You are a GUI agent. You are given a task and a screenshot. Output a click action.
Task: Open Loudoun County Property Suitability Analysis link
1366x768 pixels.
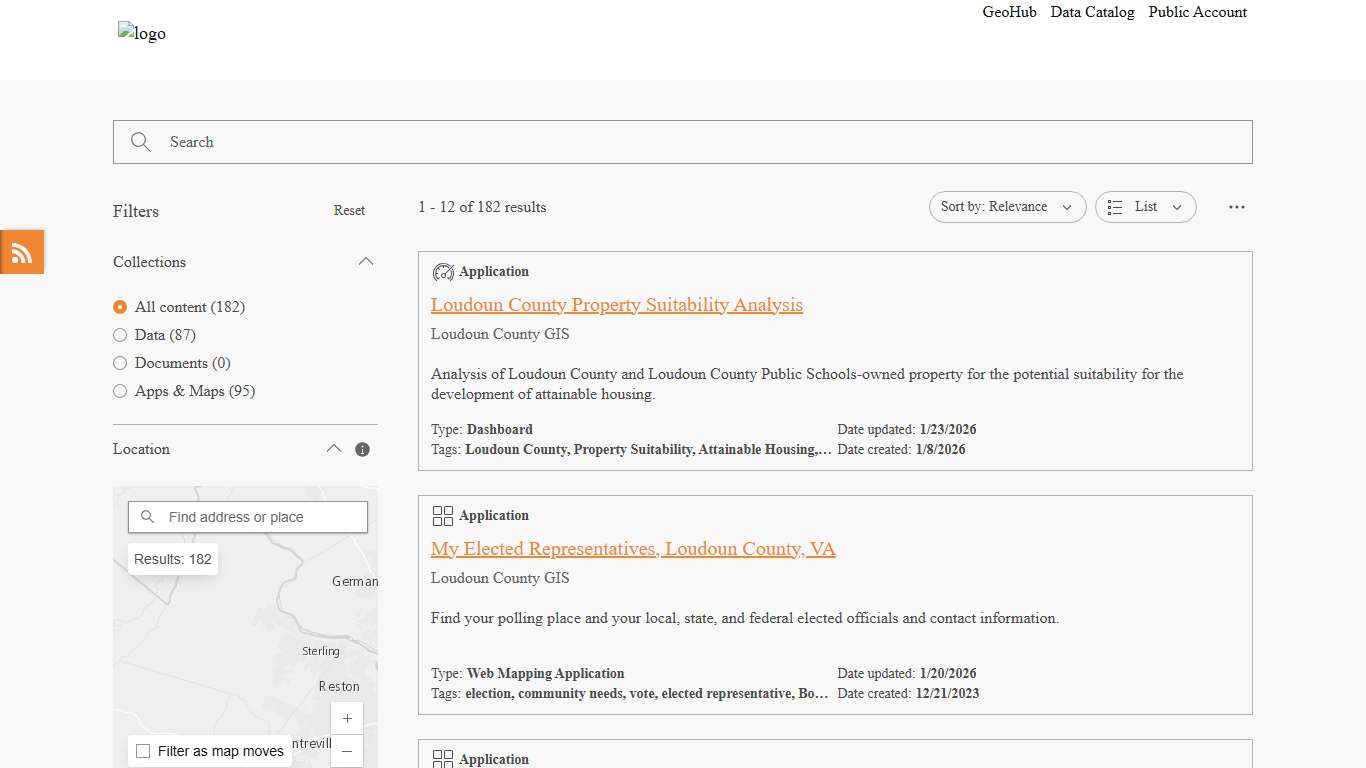(x=616, y=305)
